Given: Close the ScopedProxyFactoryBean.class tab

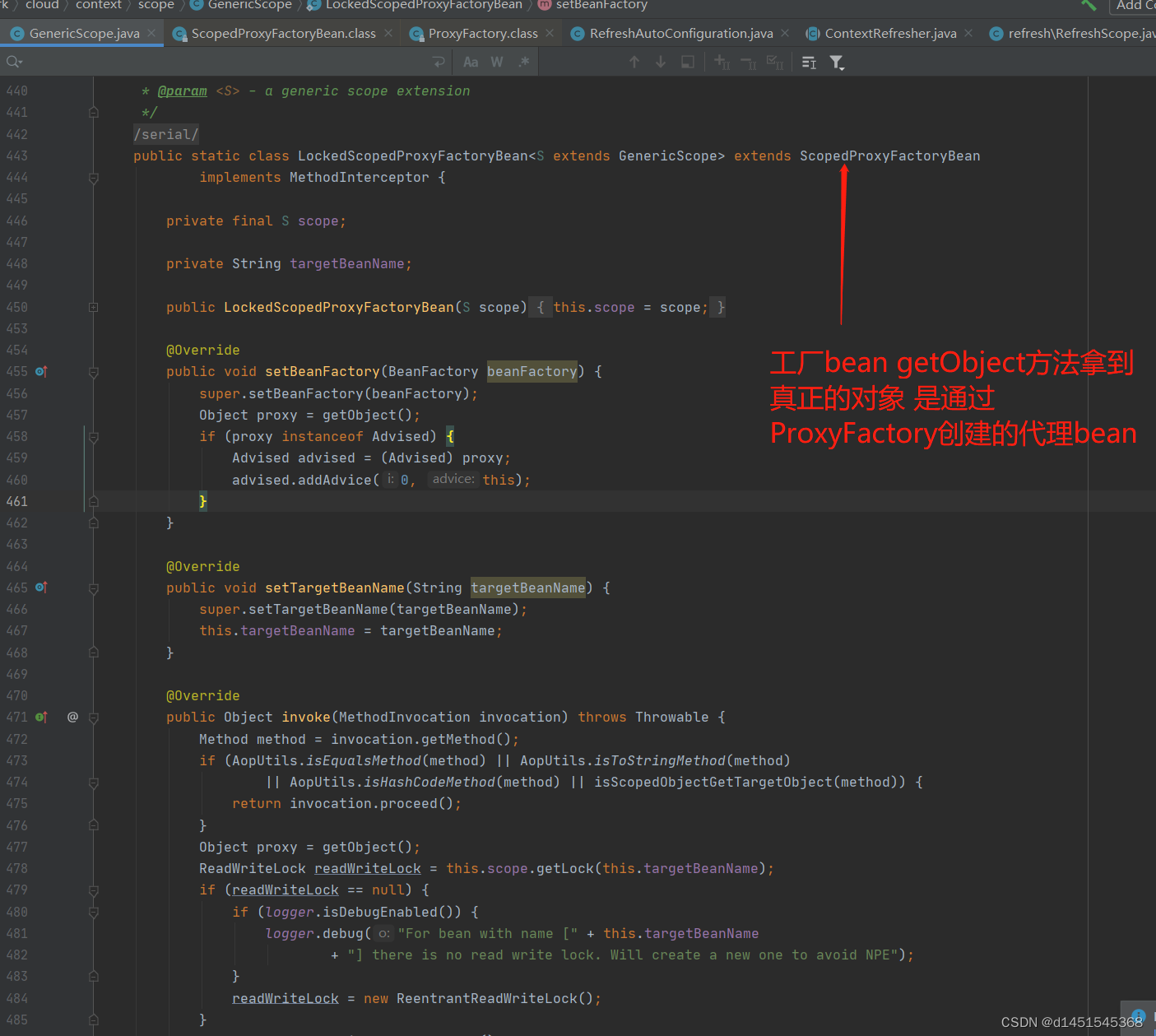Looking at the screenshot, I should (x=388, y=34).
